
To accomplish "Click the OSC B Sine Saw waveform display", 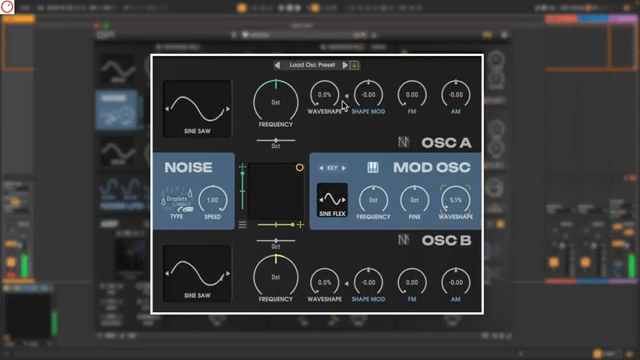I will pos(197,273).
